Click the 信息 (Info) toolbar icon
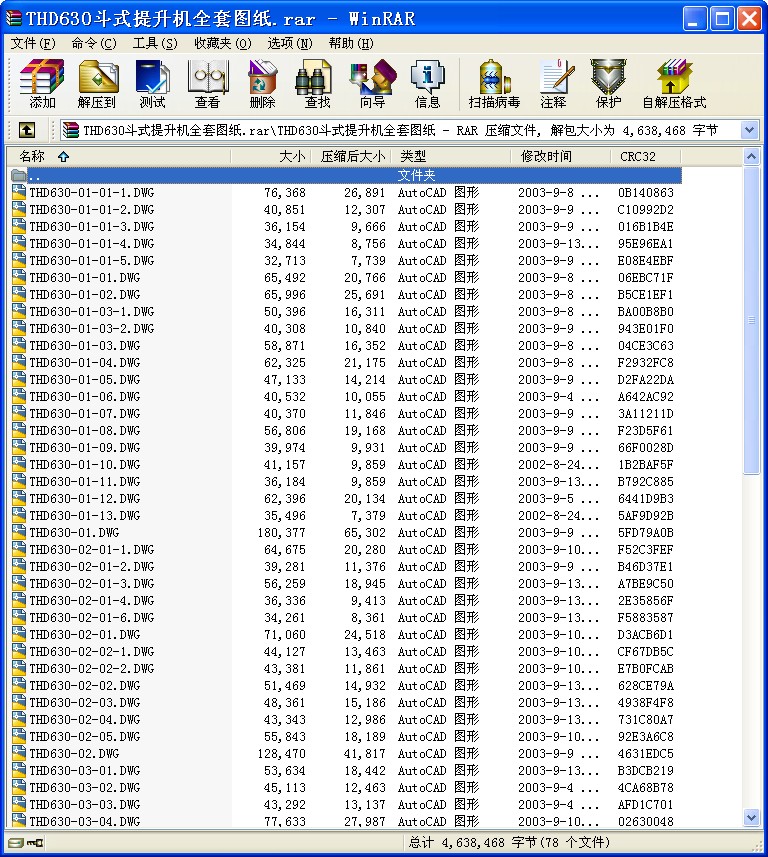The width and height of the screenshot is (768, 857). coord(427,77)
